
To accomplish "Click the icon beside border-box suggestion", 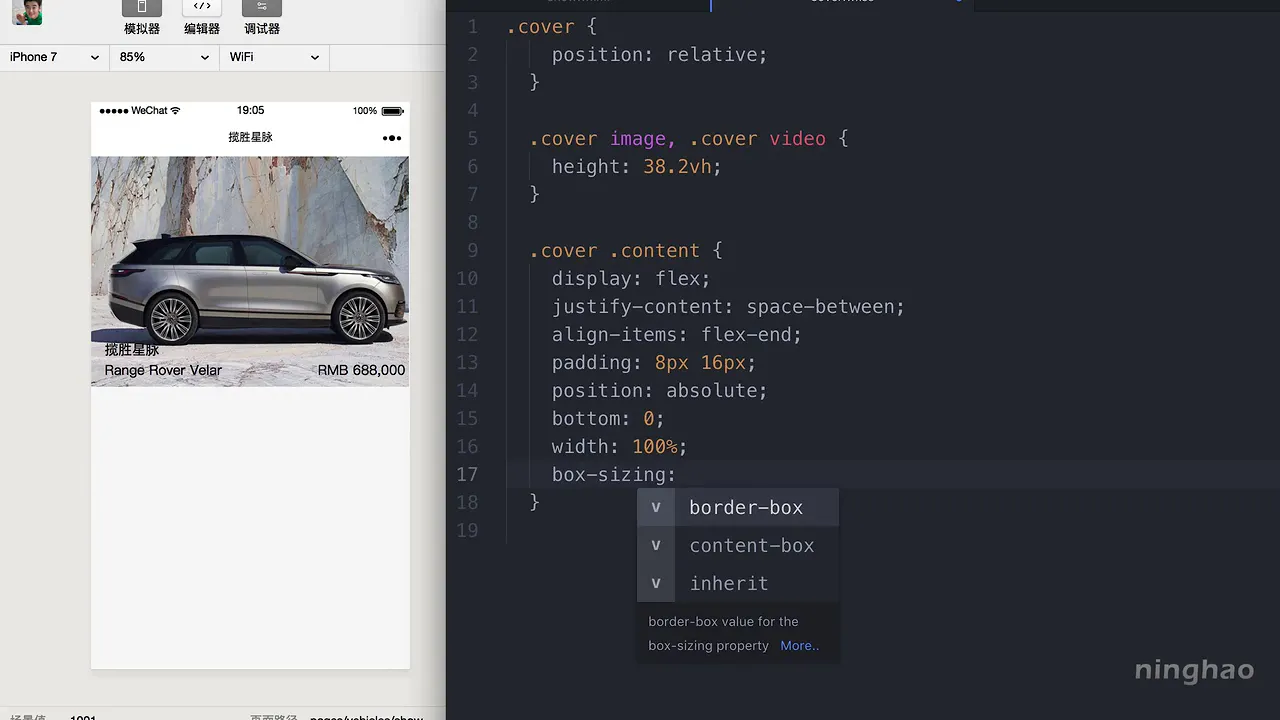I will coord(656,507).
